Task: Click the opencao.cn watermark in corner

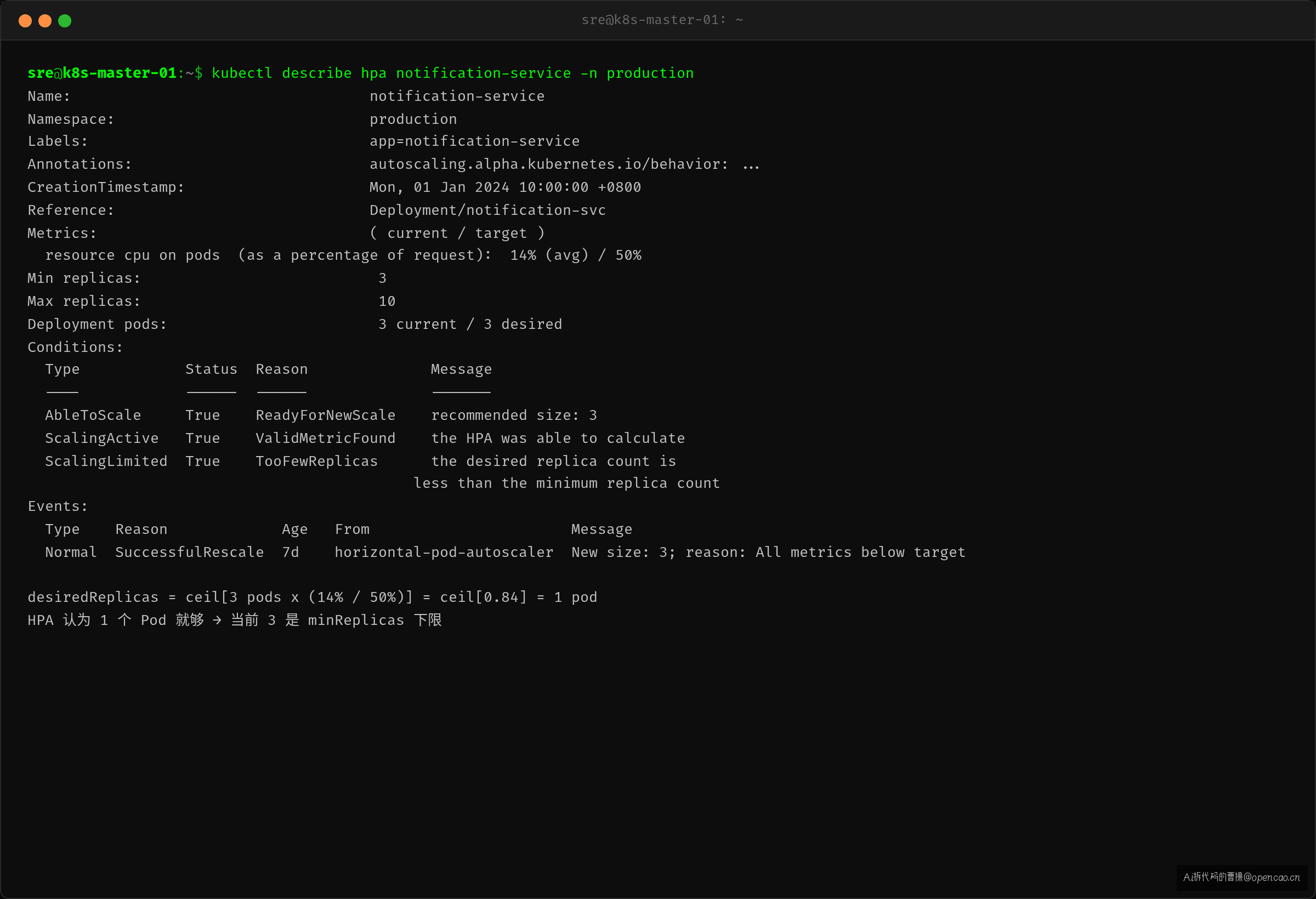Action: [x=1241, y=877]
